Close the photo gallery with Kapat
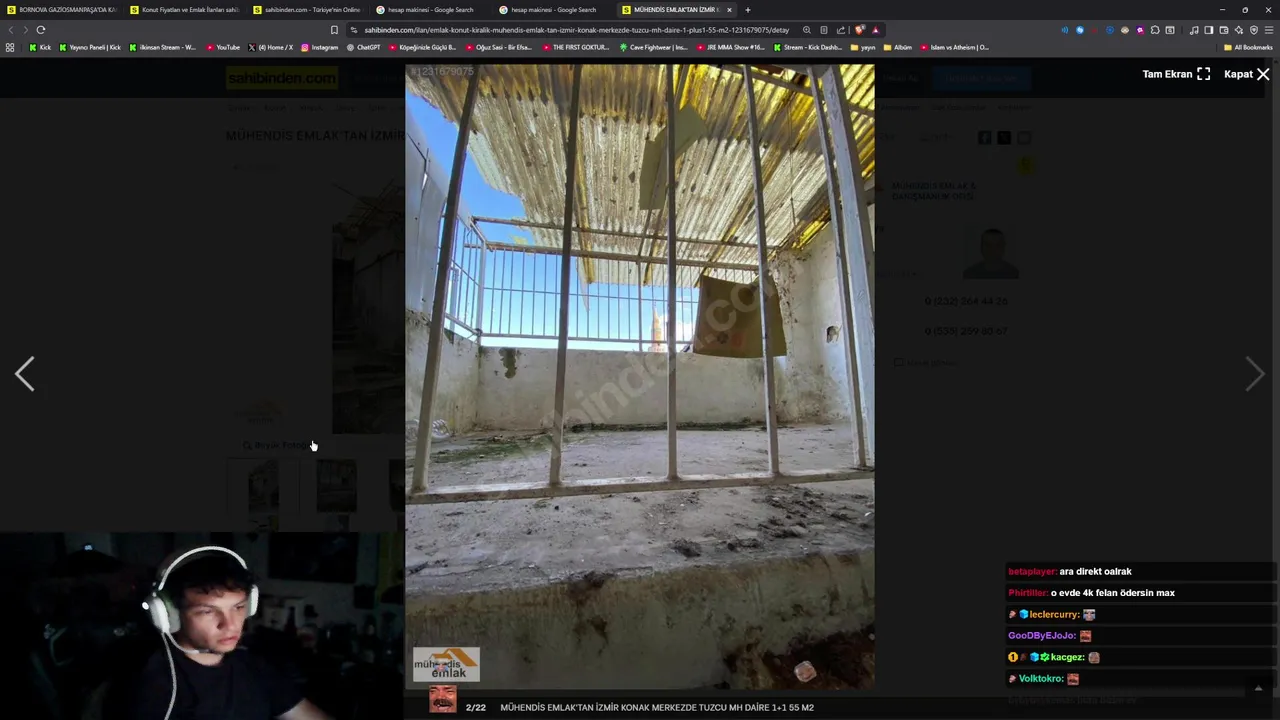This screenshot has width=1280, height=720. pyautogui.click(x=1247, y=74)
